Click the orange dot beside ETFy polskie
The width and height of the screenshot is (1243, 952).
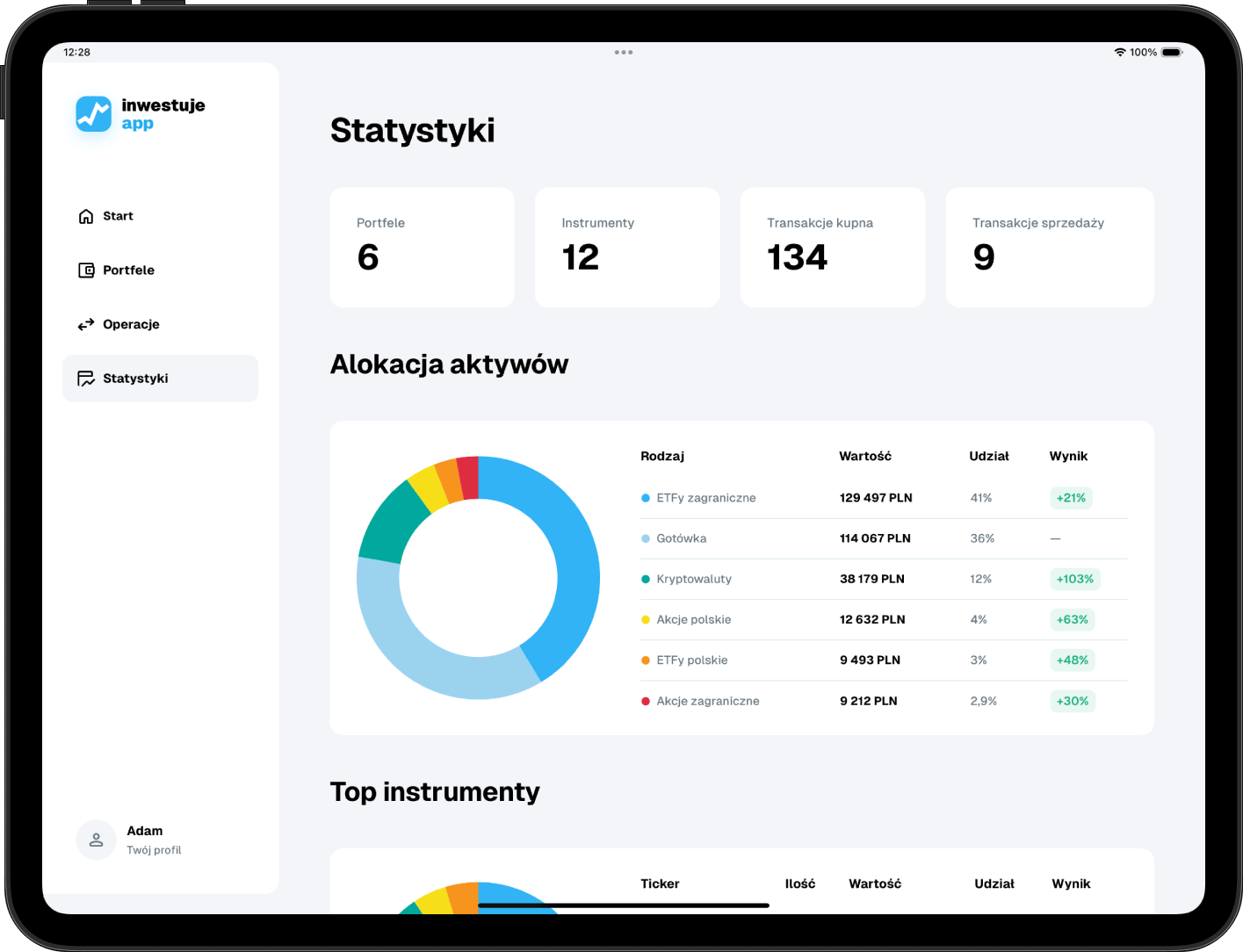(x=646, y=660)
